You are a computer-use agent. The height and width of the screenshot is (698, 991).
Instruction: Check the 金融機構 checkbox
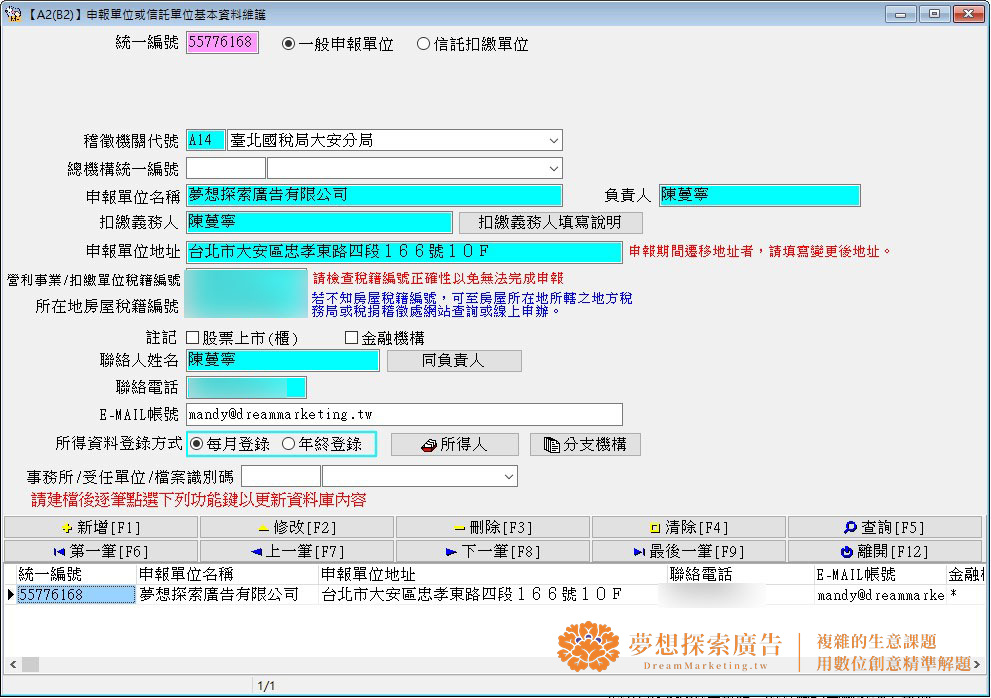coord(351,338)
